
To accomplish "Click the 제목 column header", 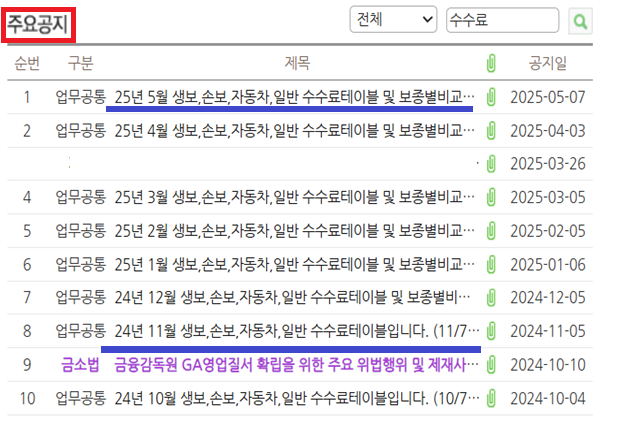I will coord(297,63).
